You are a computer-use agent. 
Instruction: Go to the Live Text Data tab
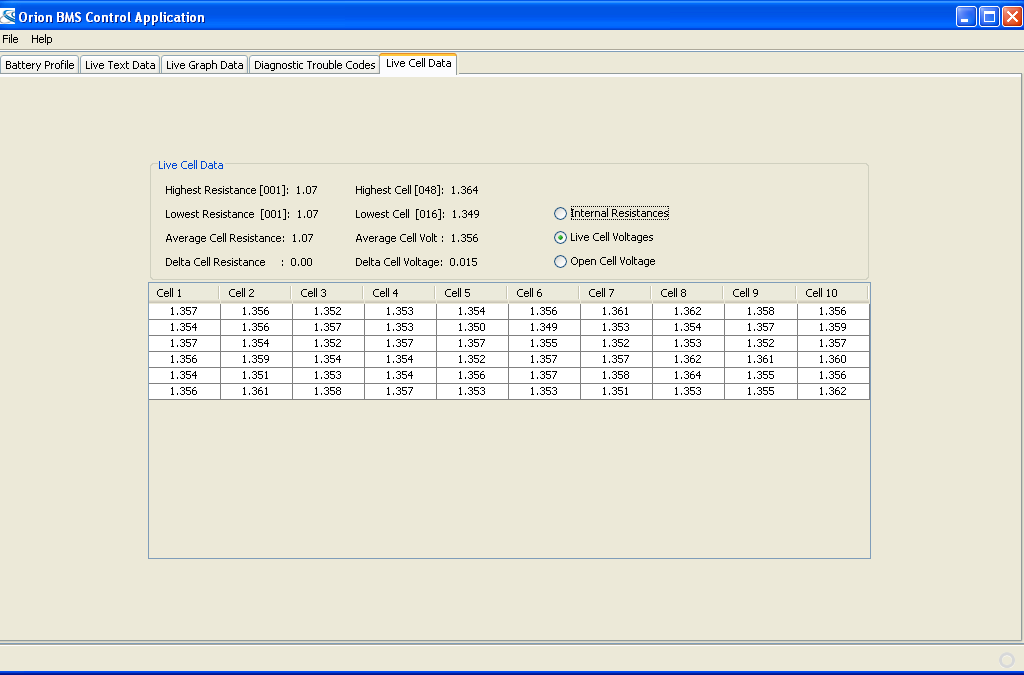[120, 65]
